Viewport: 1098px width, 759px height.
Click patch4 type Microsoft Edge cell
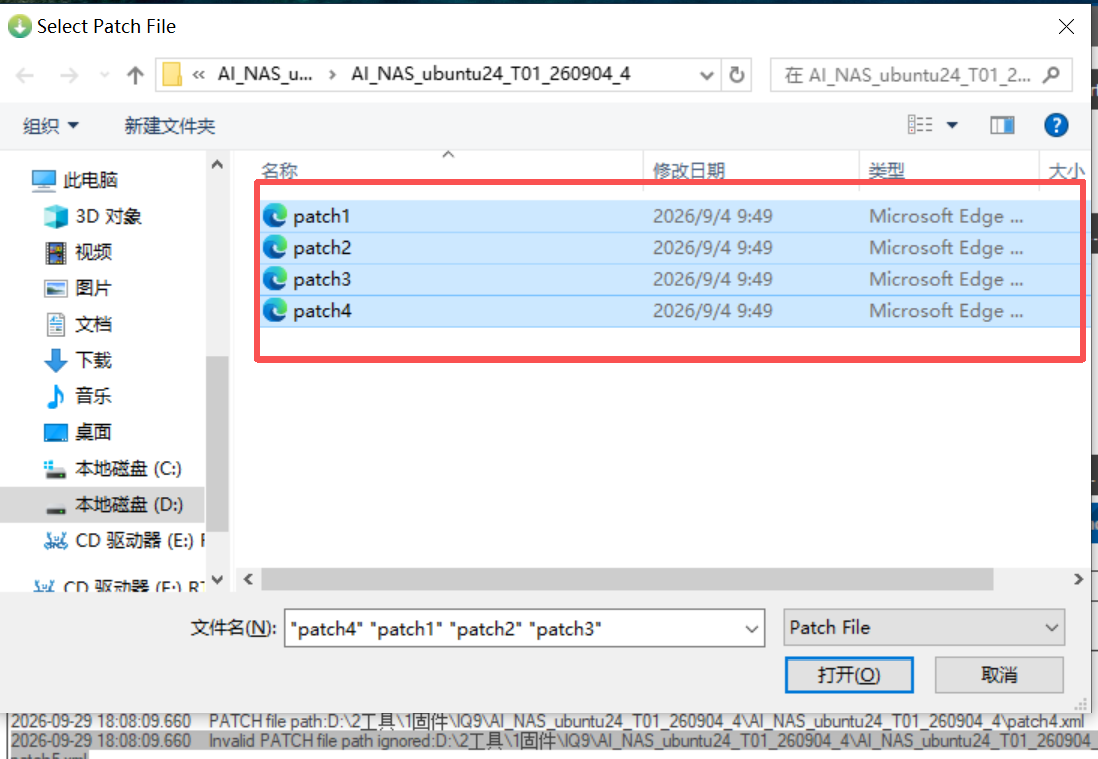pos(946,311)
